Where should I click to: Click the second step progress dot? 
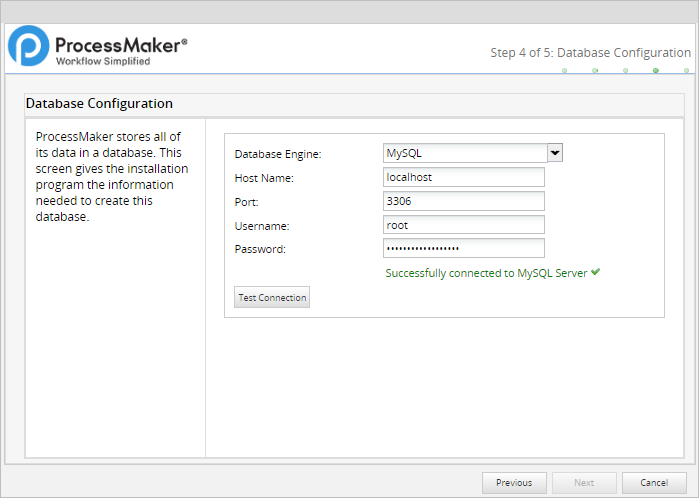tap(595, 71)
